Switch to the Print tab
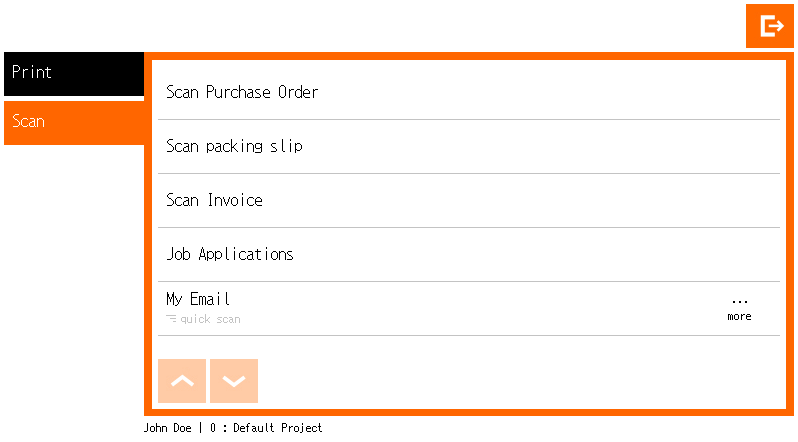This screenshot has width=798, height=442. (74, 73)
